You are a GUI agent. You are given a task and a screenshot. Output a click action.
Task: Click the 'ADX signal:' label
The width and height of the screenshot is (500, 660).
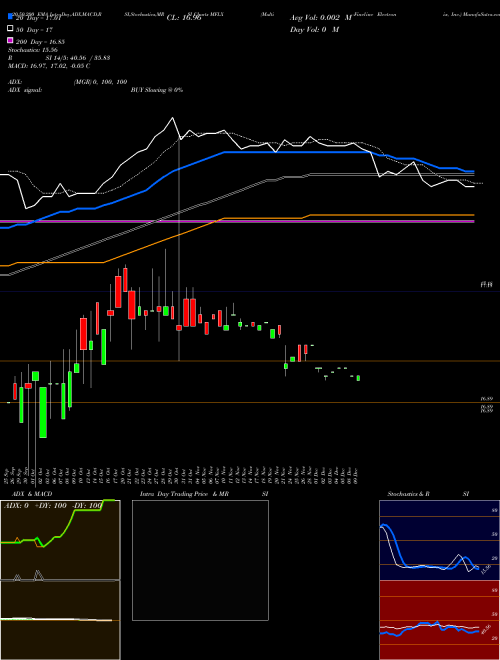coord(25,90)
